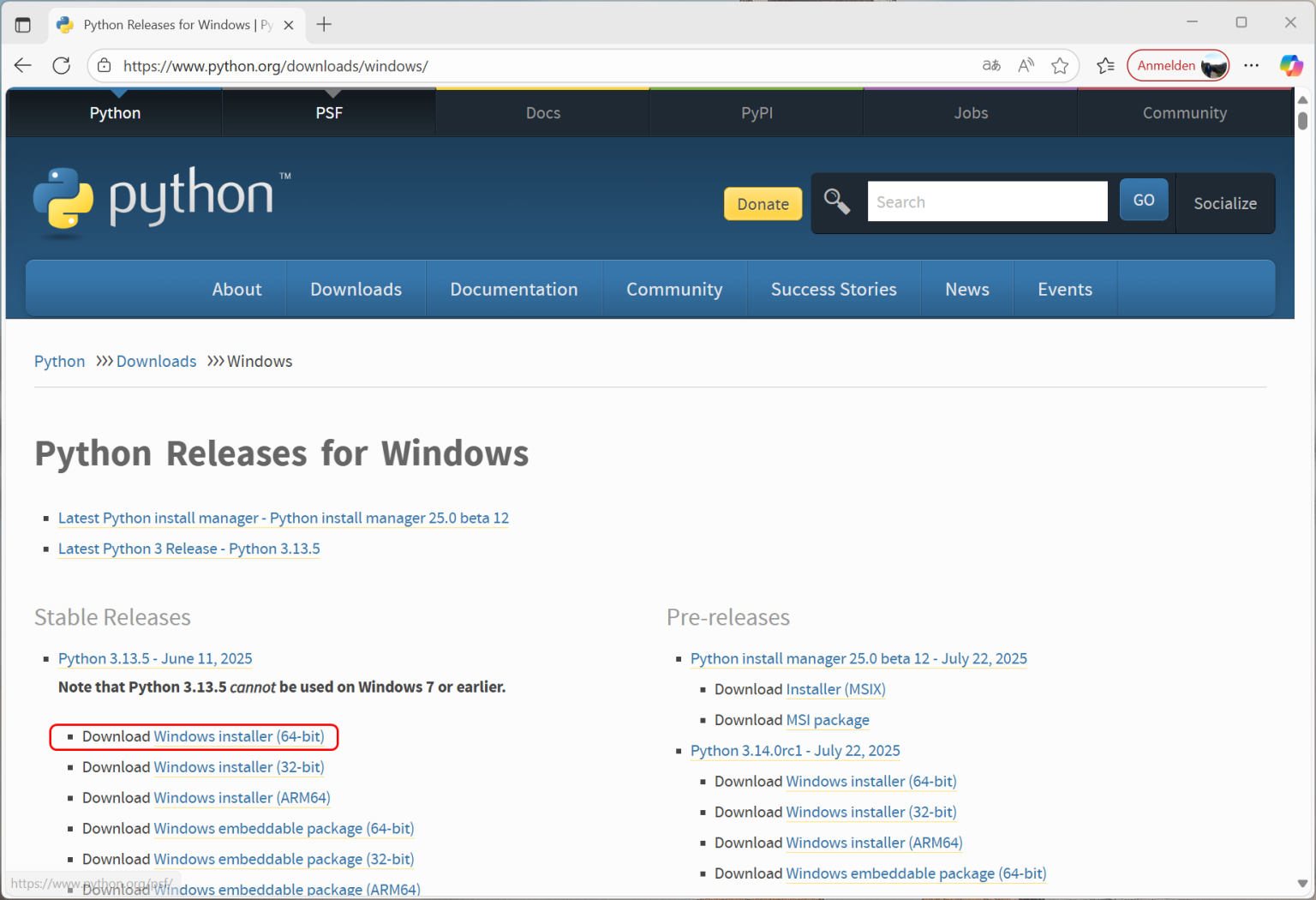Switch to the PSF tab
This screenshot has width=1316, height=900.
coord(328,112)
